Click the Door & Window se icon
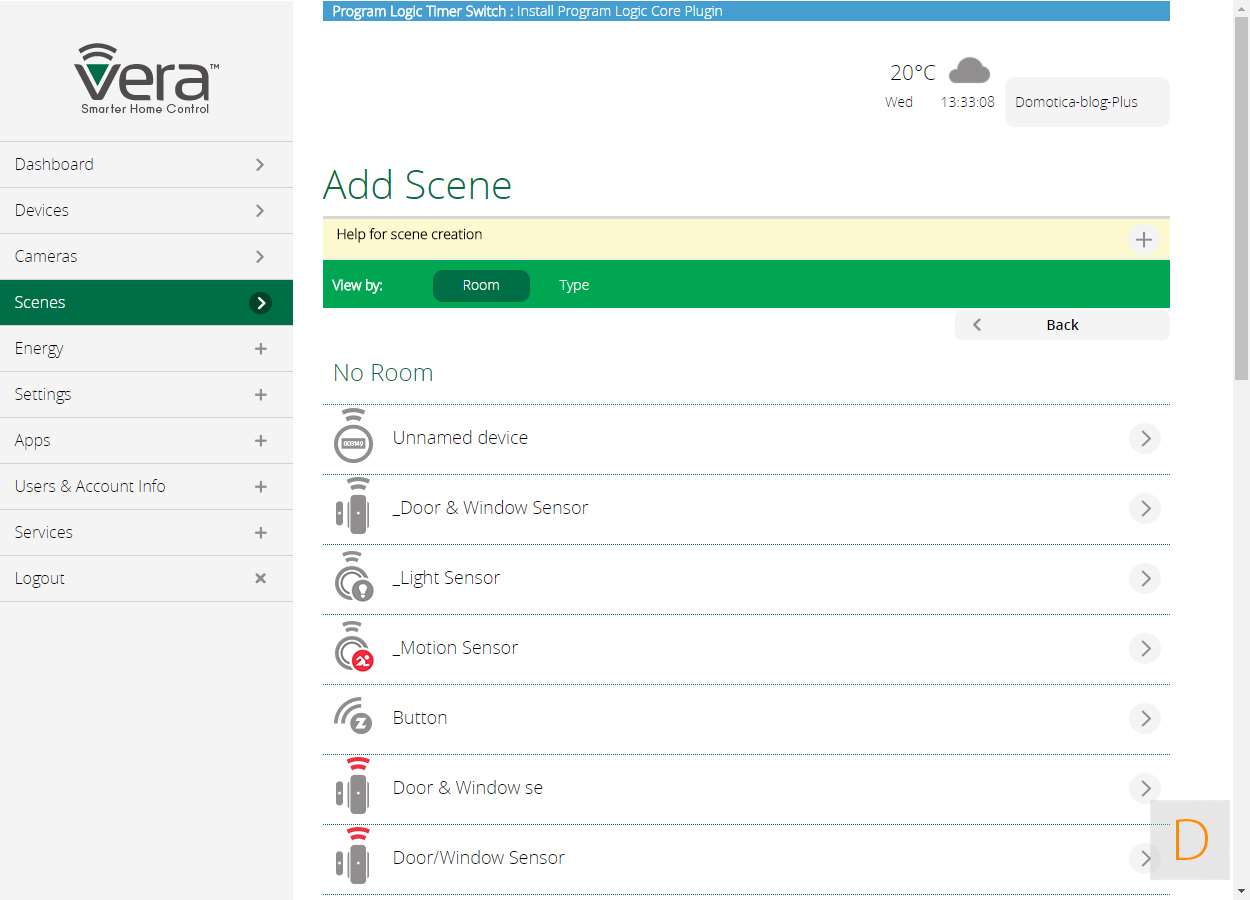This screenshot has height=900, width=1250. click(x=353, y=787)
